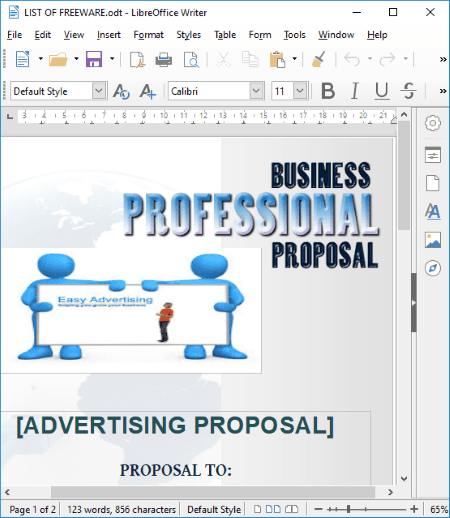The height and width of the screenshot is (518, 450).
Task: Click the Cut scissors icon
Action: point(223,60)
